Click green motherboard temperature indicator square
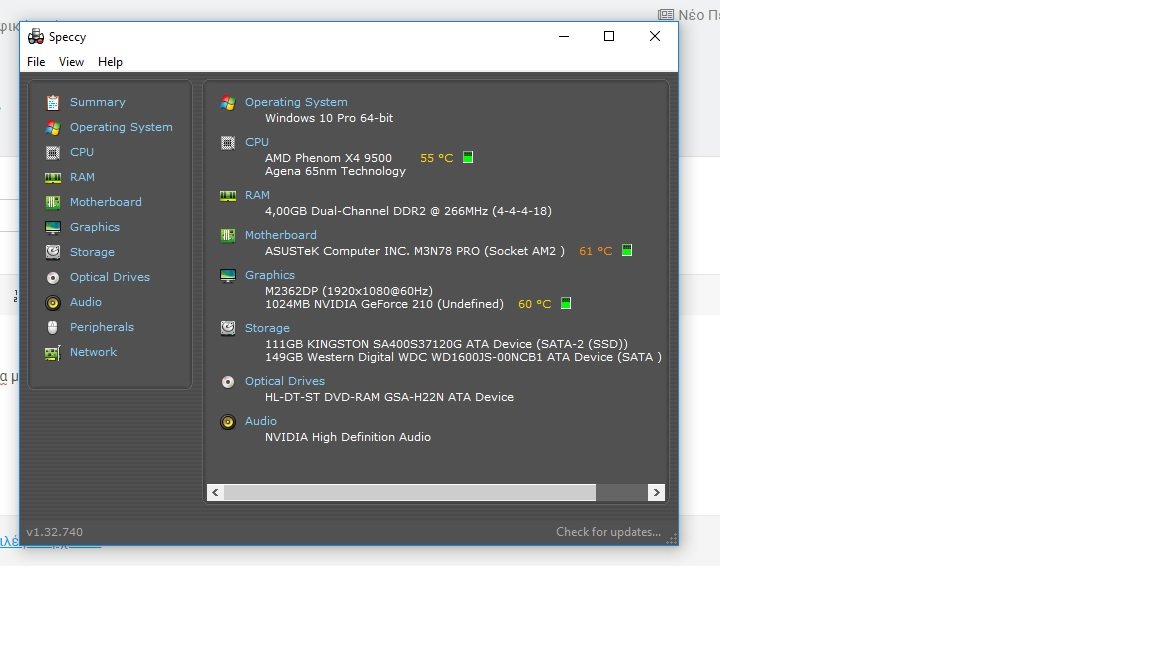This screenshot has width=1152, height=648. tap(627, 250)
